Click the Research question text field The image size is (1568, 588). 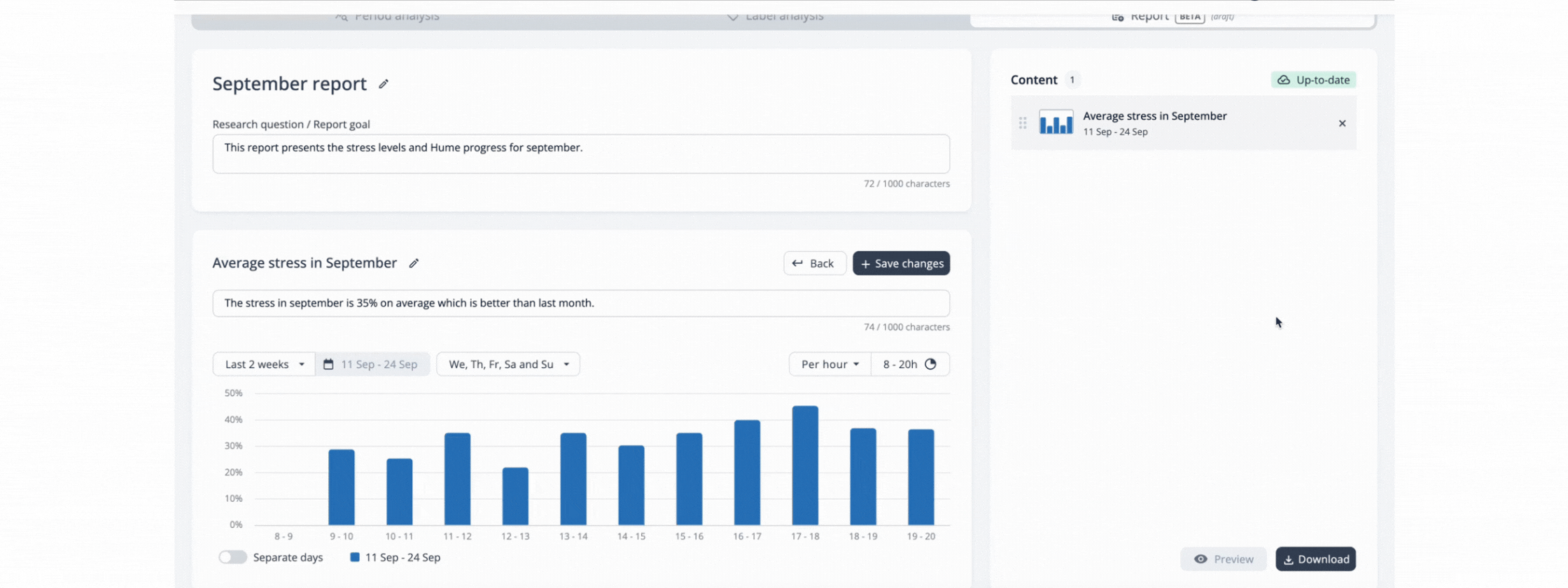(581, 154)
